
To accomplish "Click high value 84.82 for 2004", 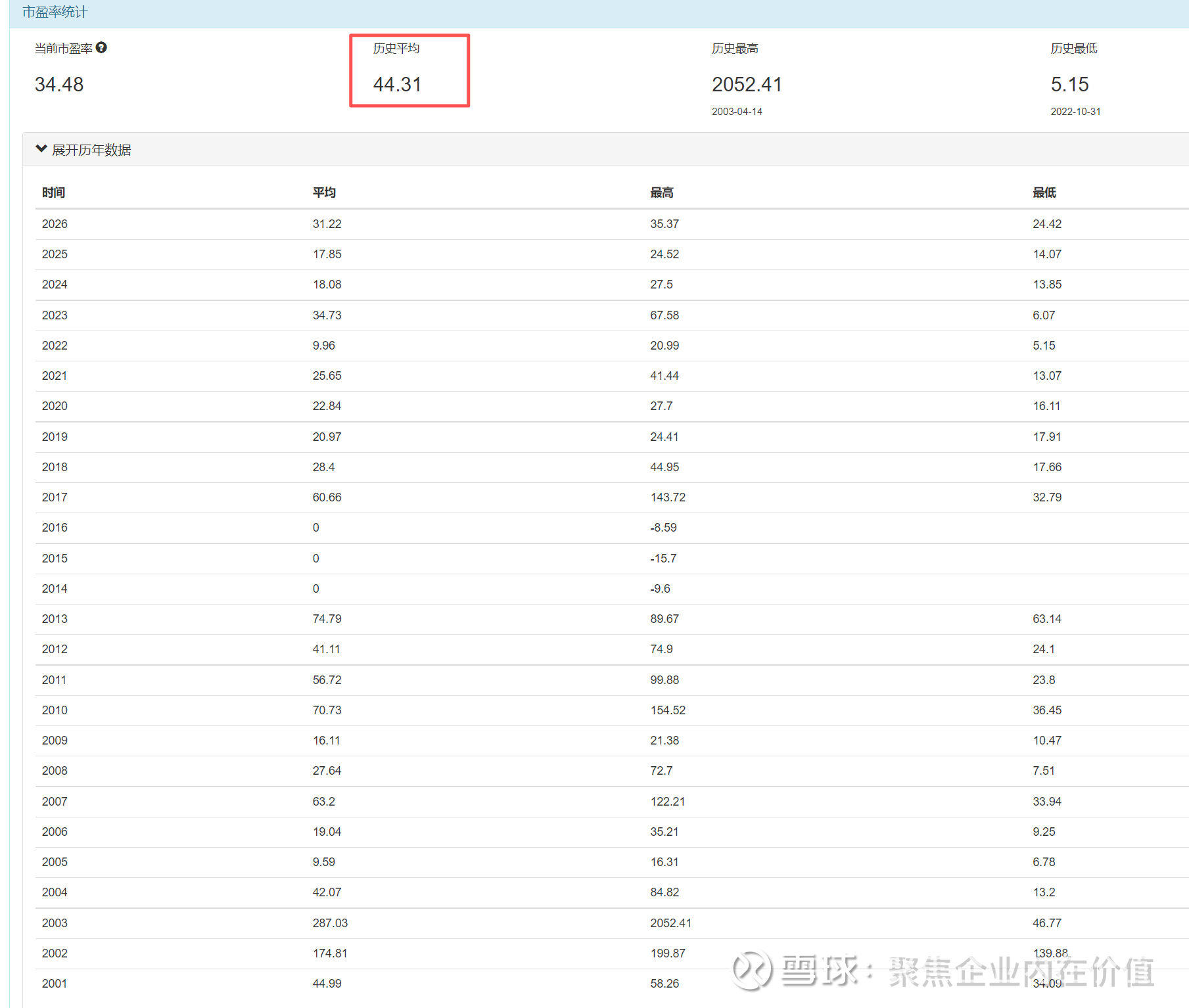I will [x=664, y=892].
